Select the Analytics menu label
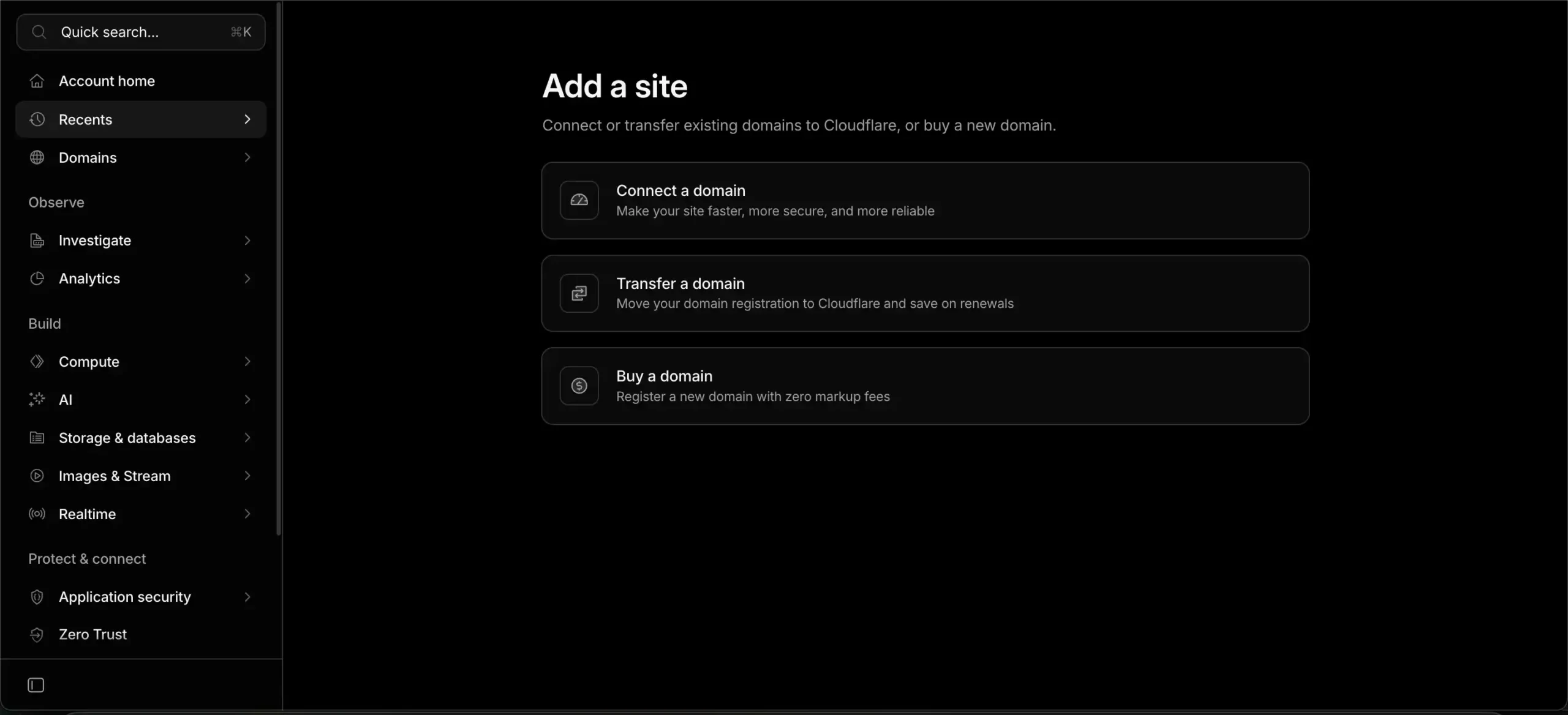Image resolution: width=1568 pixels, height=715 pixels. pyautogui.click(x=89, y=279)
